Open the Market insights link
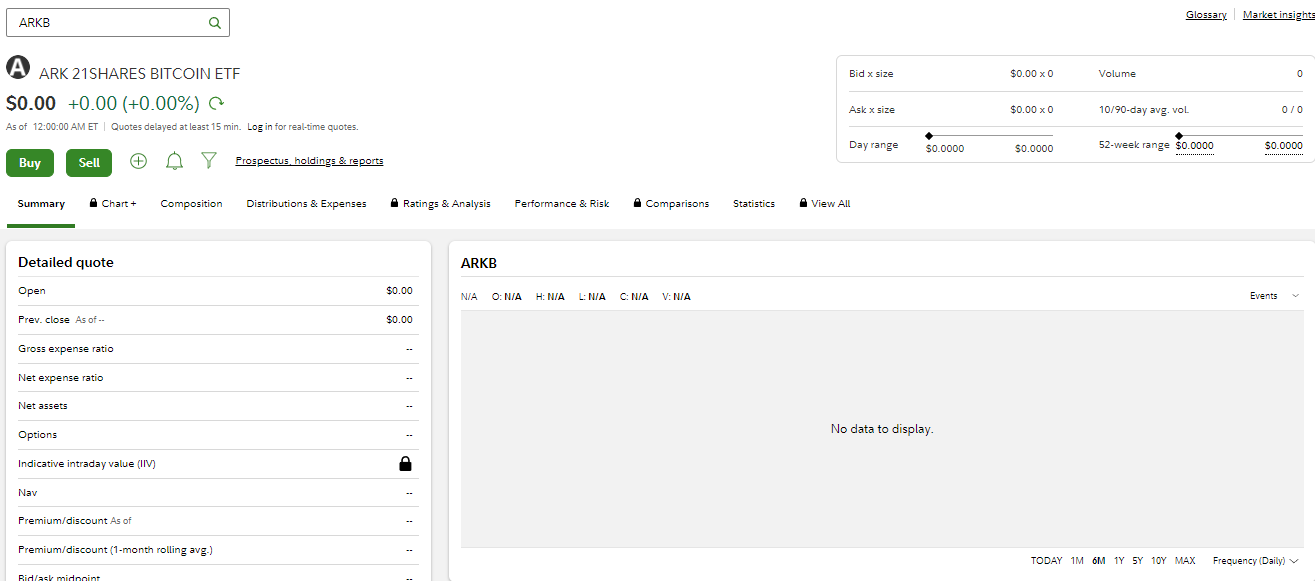Viewport: 1315px width, 583px height. [1279, 15]
